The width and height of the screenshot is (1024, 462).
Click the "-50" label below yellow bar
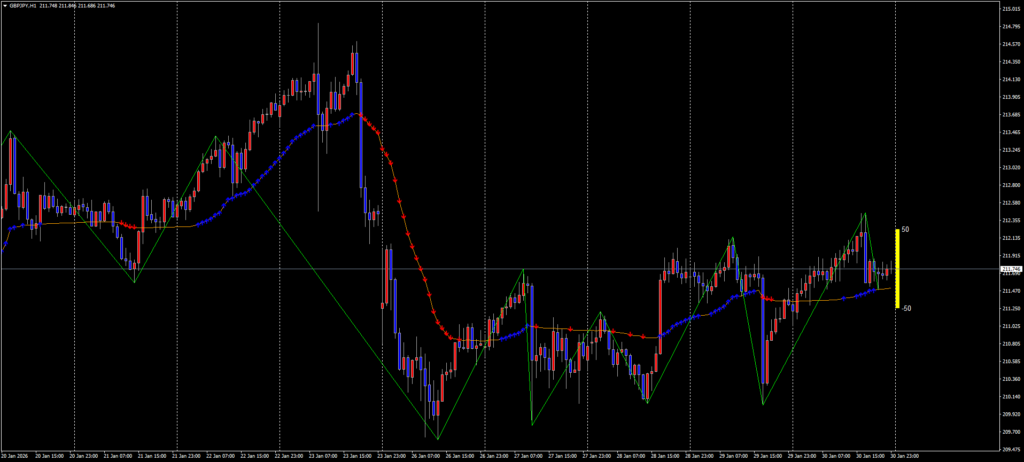[x=906, y=309]
